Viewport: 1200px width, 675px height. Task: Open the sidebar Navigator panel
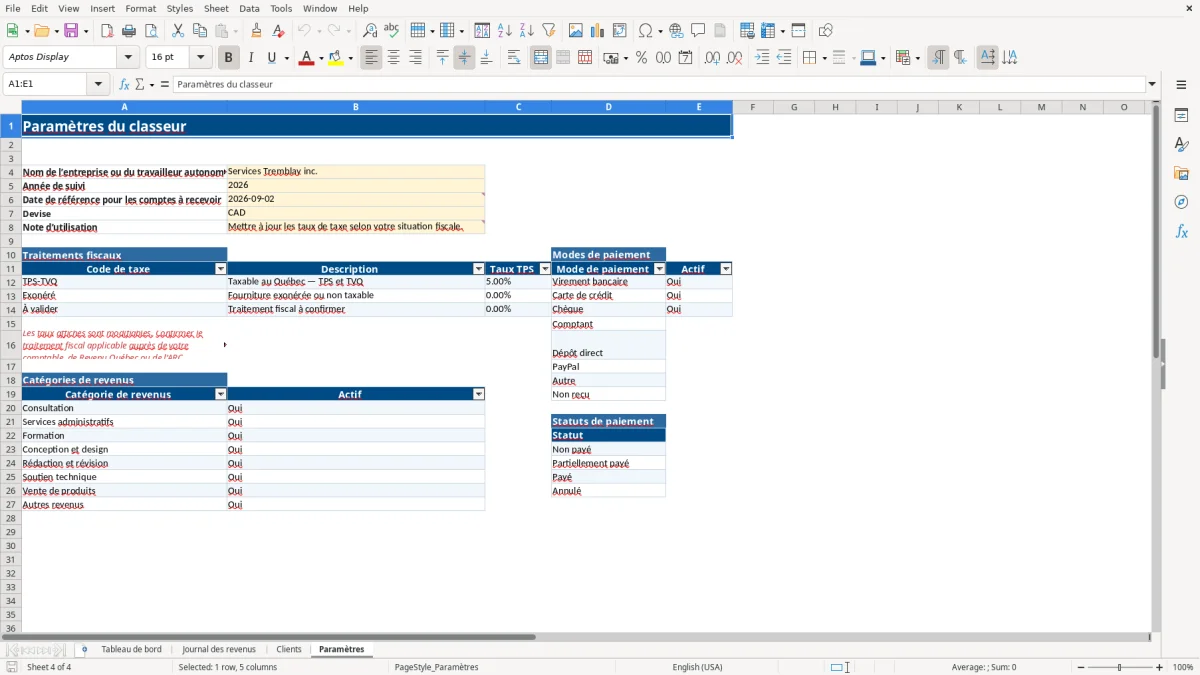[x=1181, y=202]
